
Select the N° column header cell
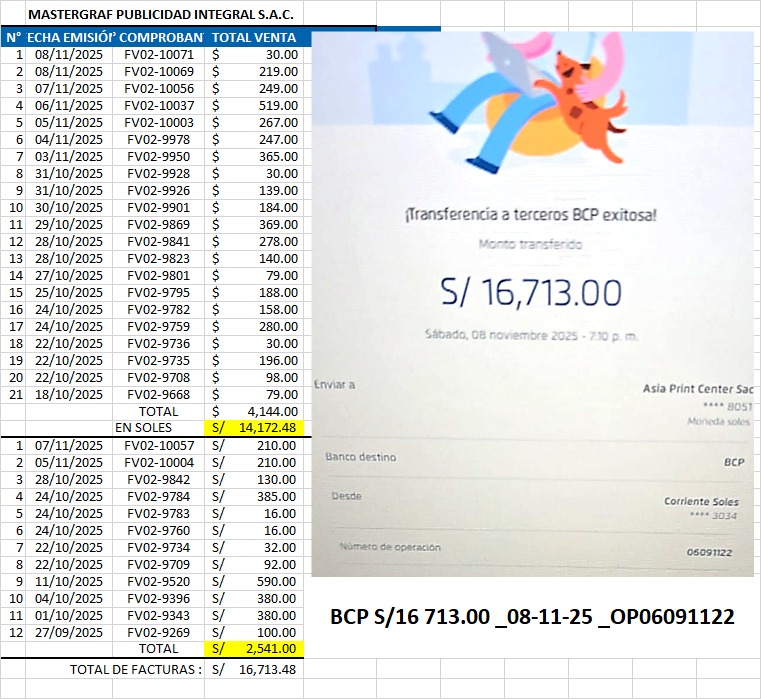pyautogui.click(x=14, y=37)
